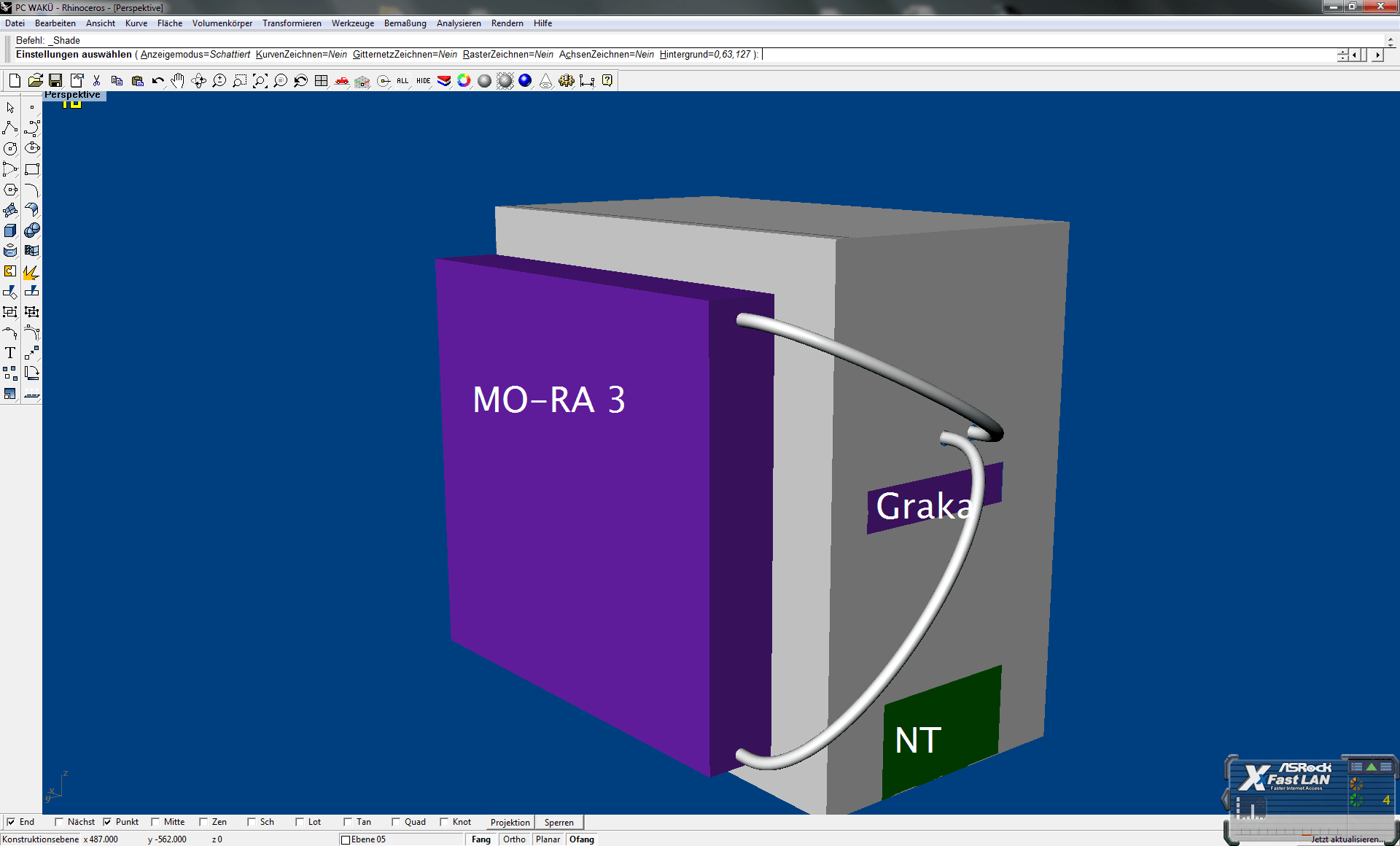
Task: Enable the Zen object snap checkbox
Action: [x=203, y=822]
